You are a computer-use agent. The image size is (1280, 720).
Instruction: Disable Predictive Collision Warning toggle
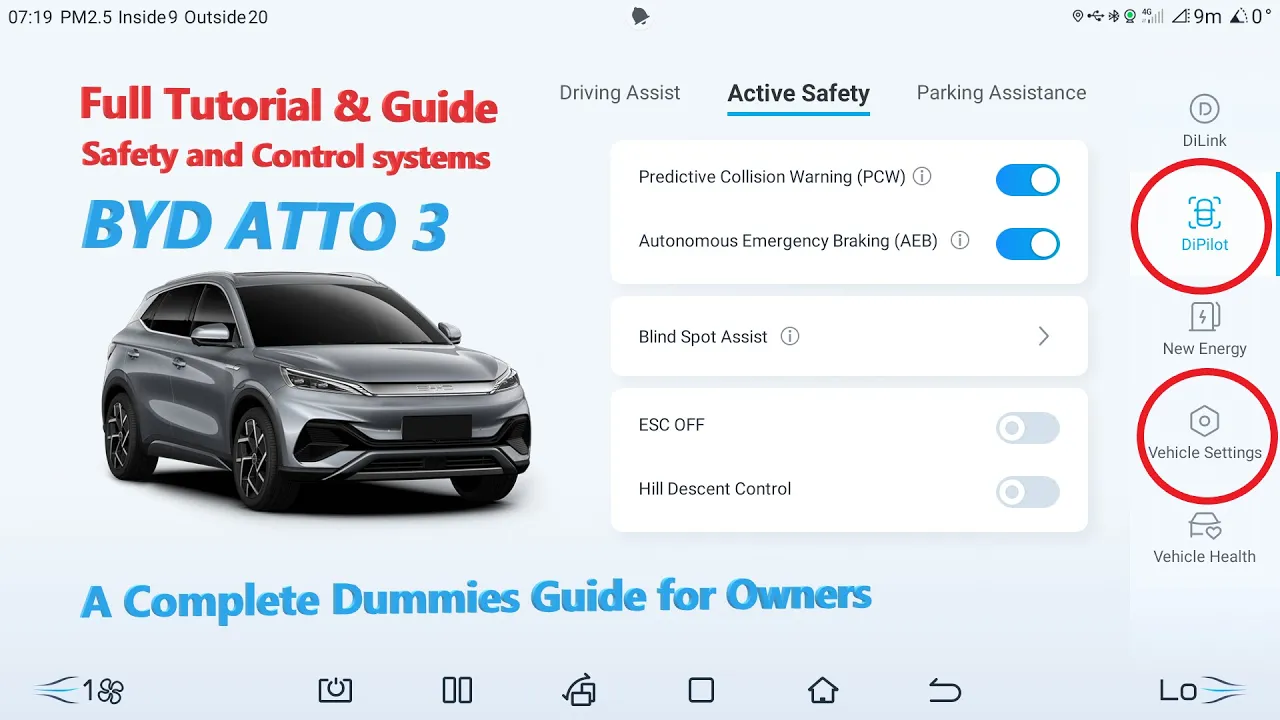click(1027, 180)
